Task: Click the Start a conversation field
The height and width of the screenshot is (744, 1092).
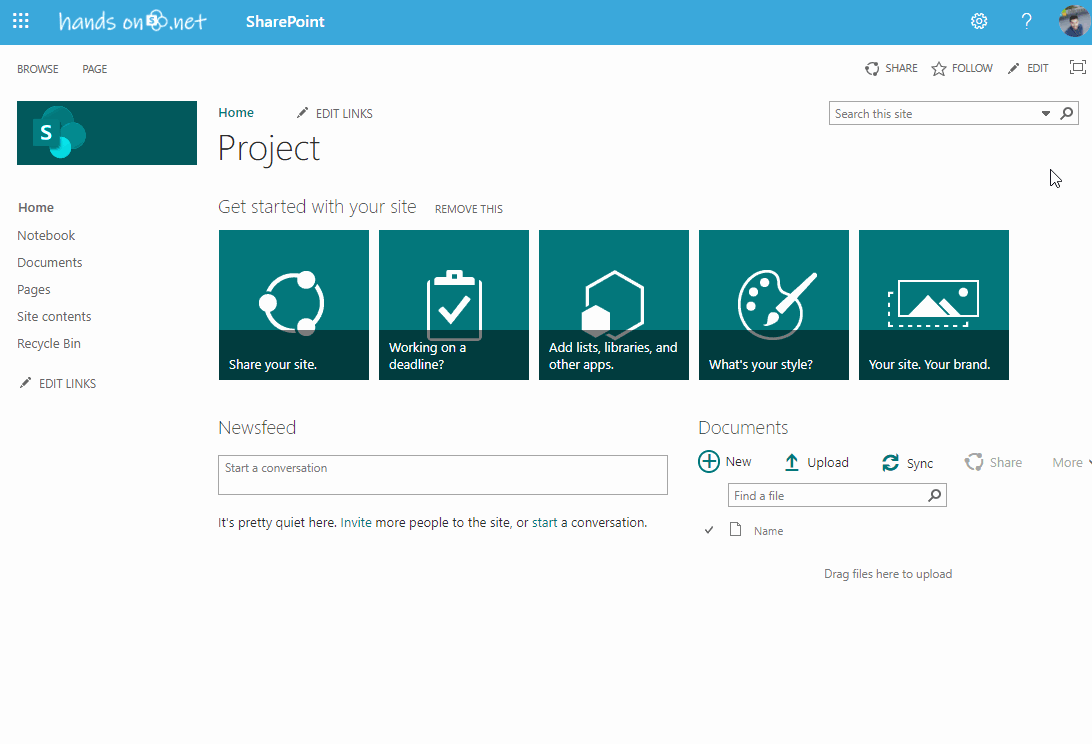Action: point(443,474)
